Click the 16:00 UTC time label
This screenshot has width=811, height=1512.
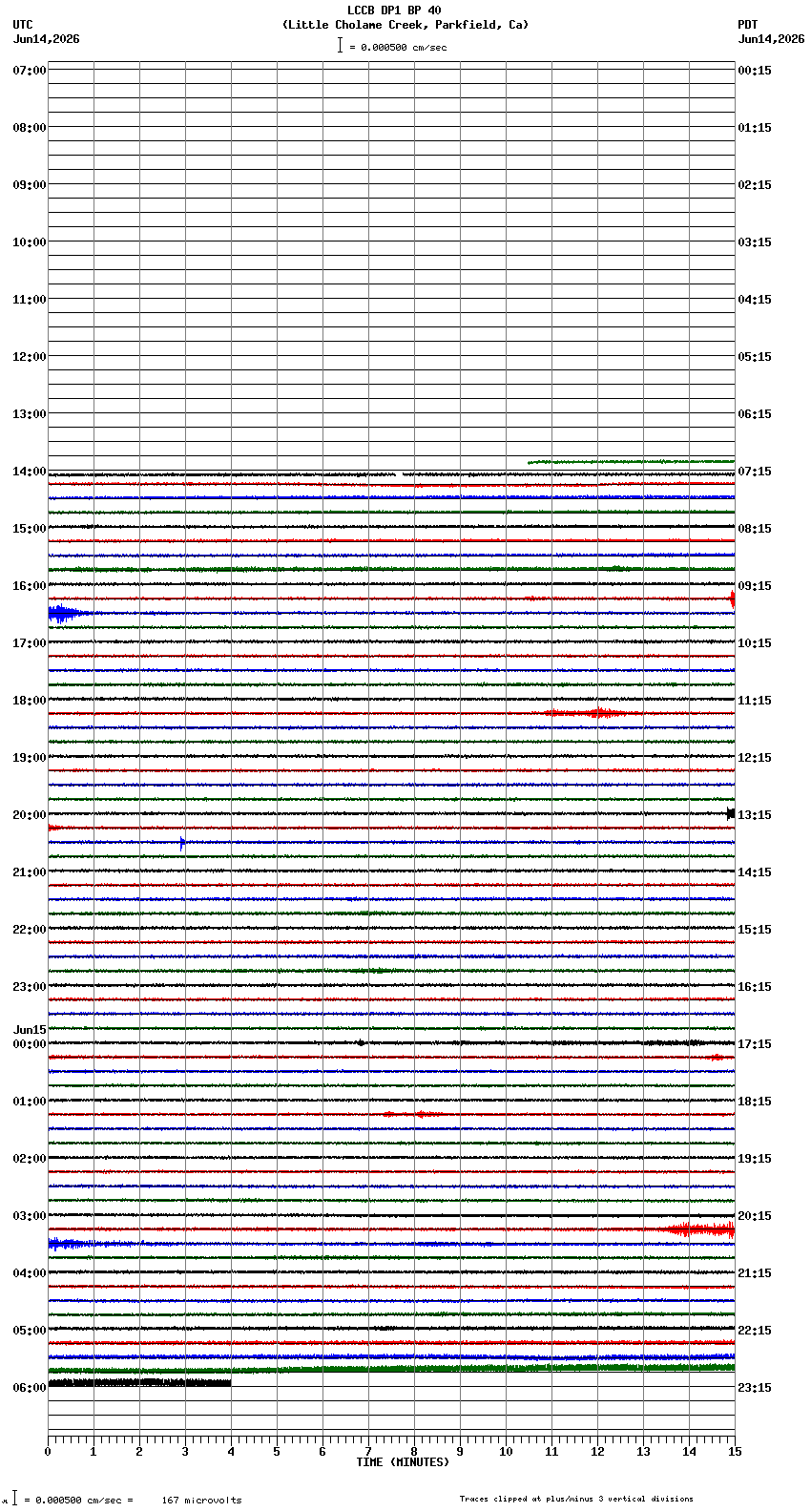coord(30,586)
